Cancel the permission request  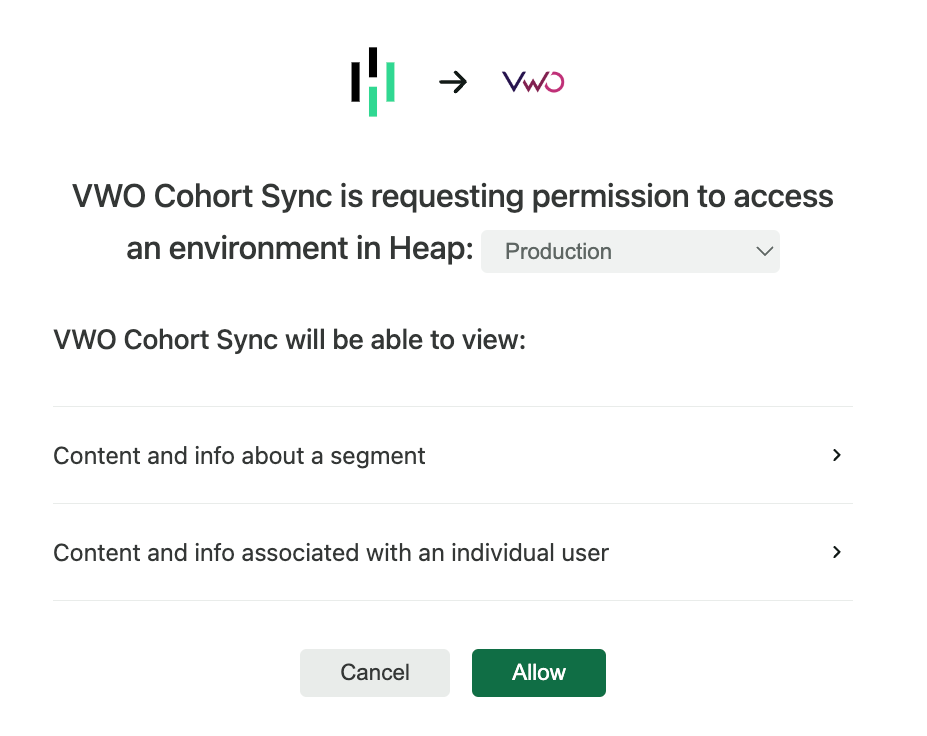click(375, 673)
